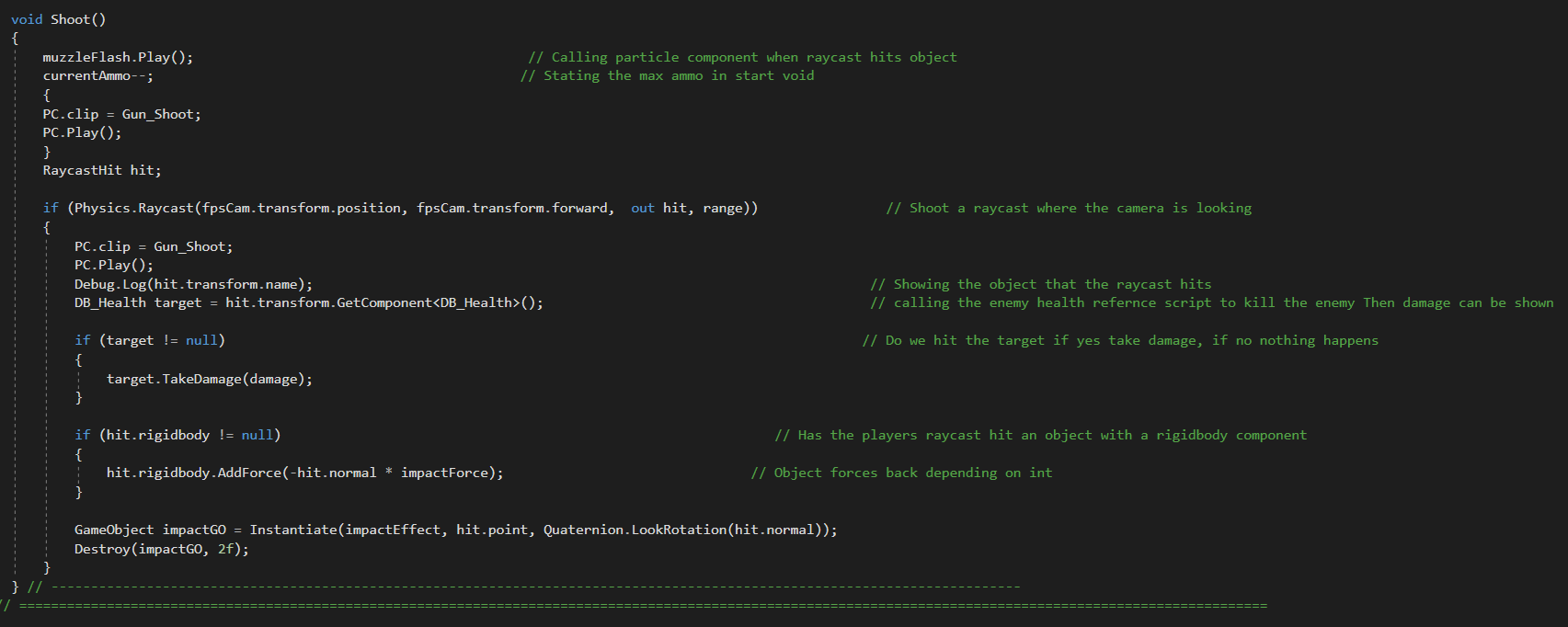Click Quaternion.LookRotation in the Instantiate line
1568x627 pixels.
point(635,530)
